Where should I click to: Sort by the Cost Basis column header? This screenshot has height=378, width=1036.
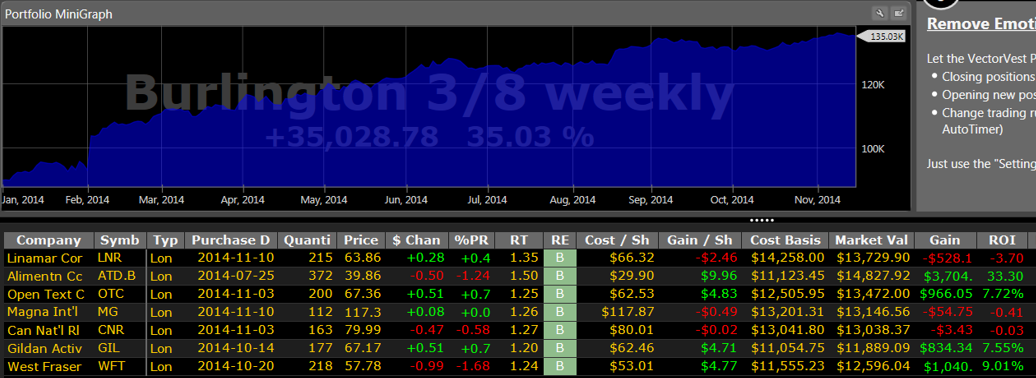coord(786,241)
